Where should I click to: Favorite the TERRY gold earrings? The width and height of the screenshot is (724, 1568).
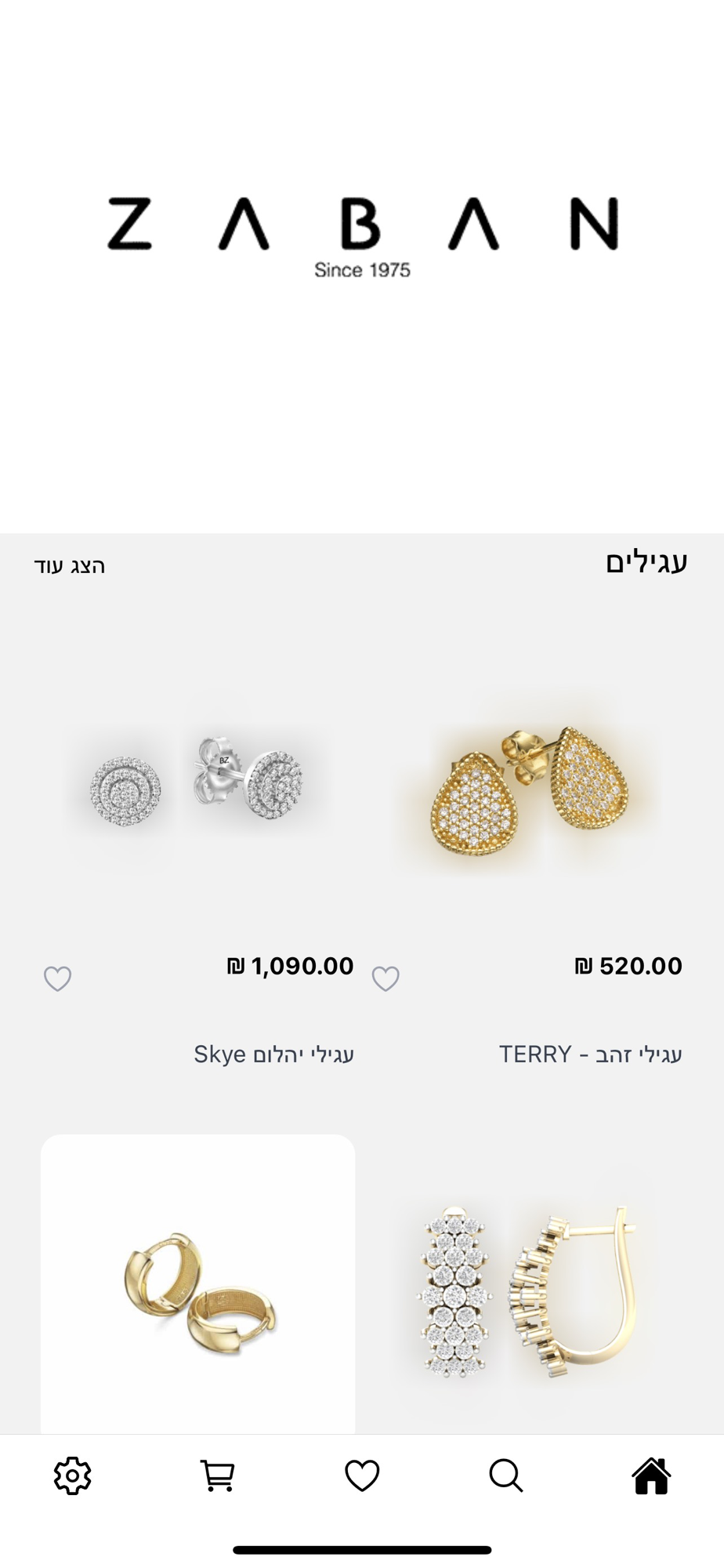386,978
